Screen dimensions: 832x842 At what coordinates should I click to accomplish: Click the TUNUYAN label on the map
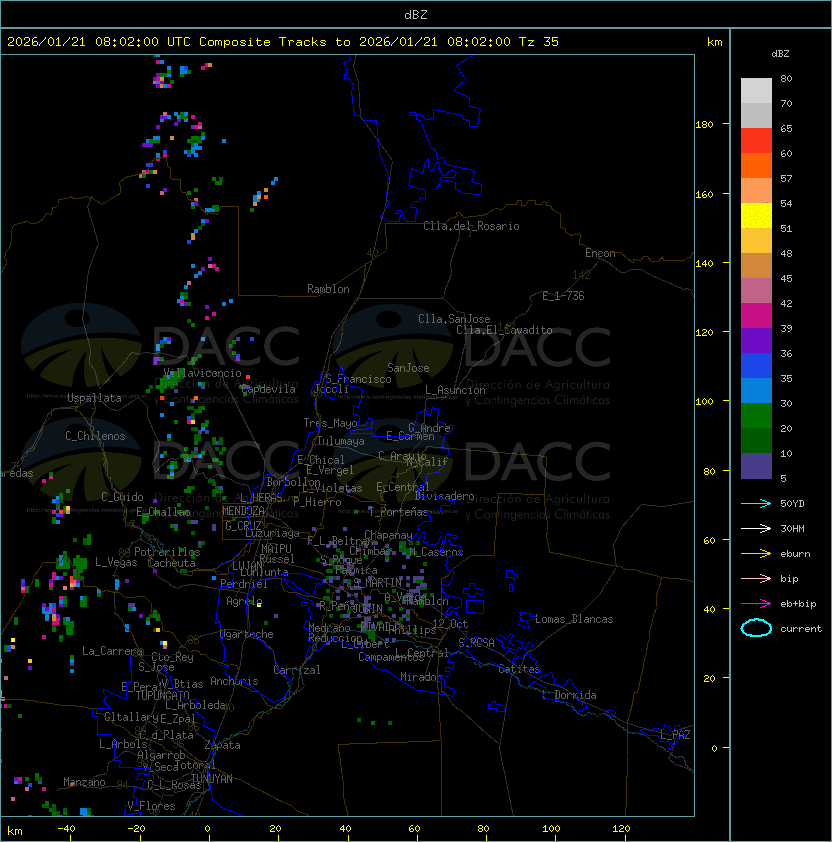point(211,778)
